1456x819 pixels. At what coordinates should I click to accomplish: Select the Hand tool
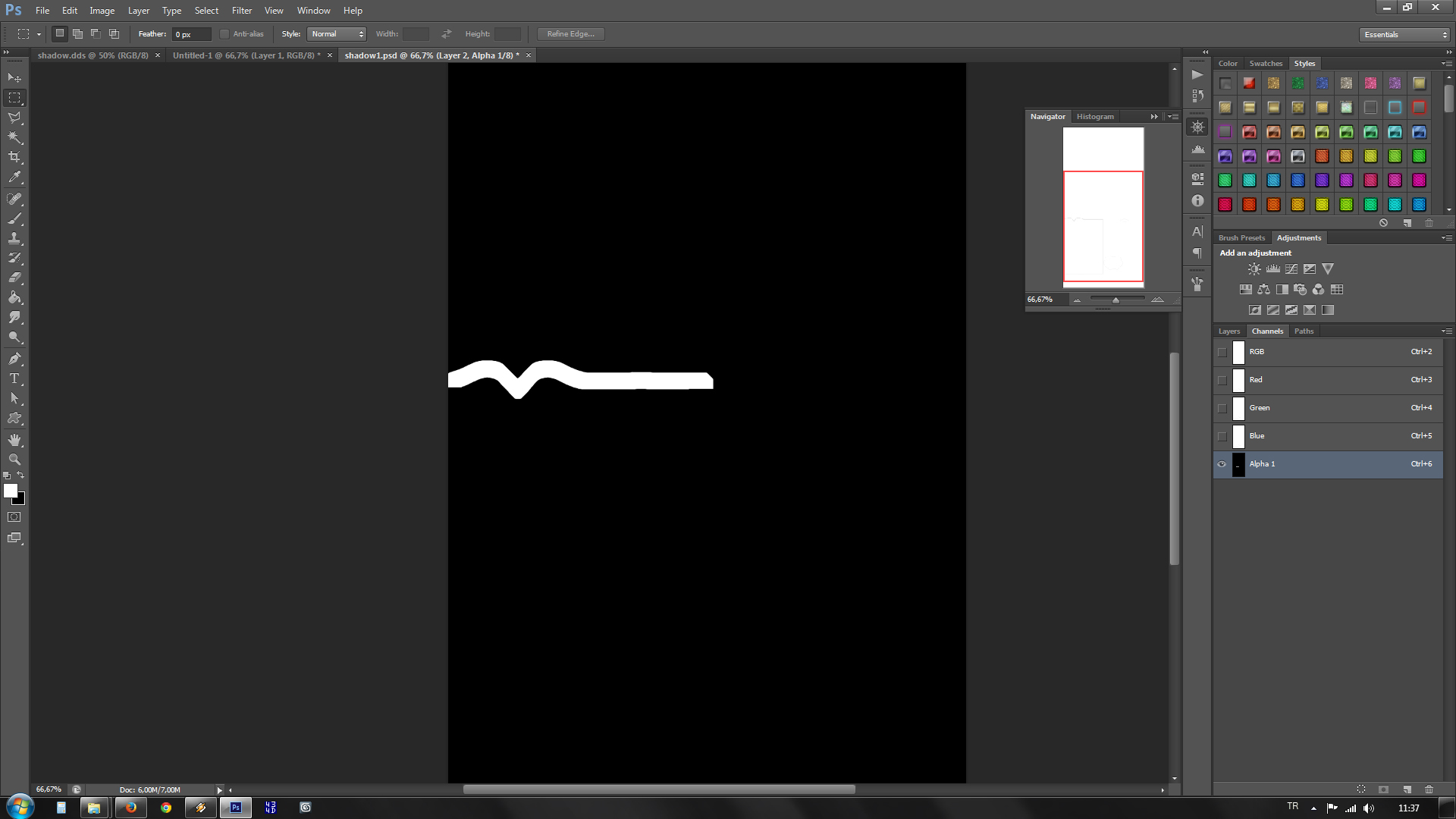point(14,440)
